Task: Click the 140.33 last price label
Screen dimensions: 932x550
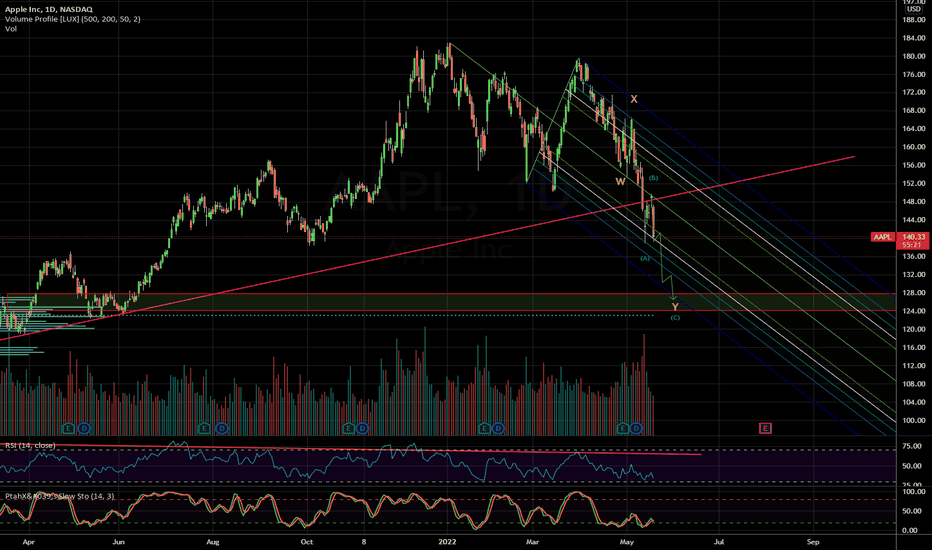Action: (x=914, y=237)
